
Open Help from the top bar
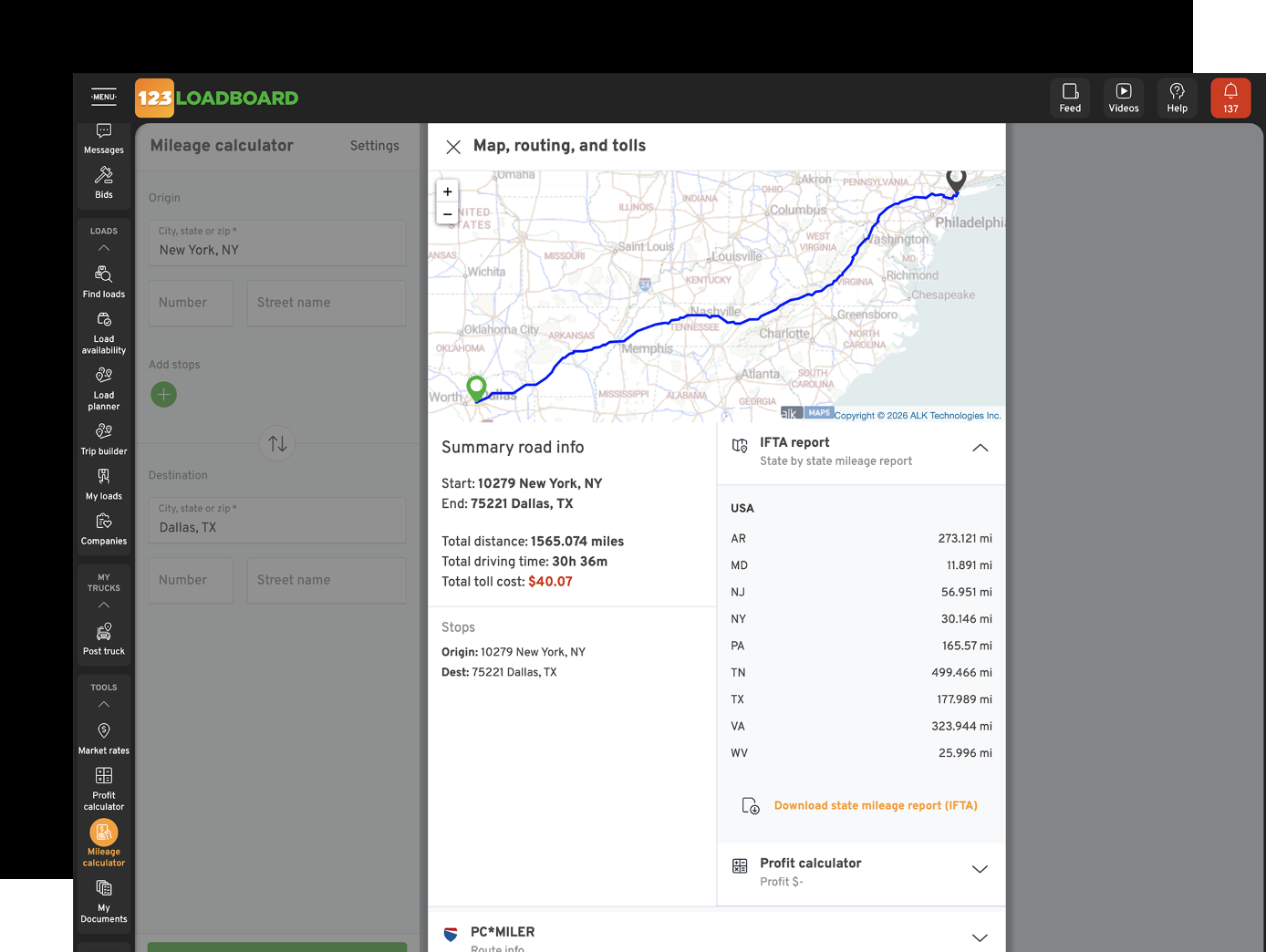(1178, 98)
